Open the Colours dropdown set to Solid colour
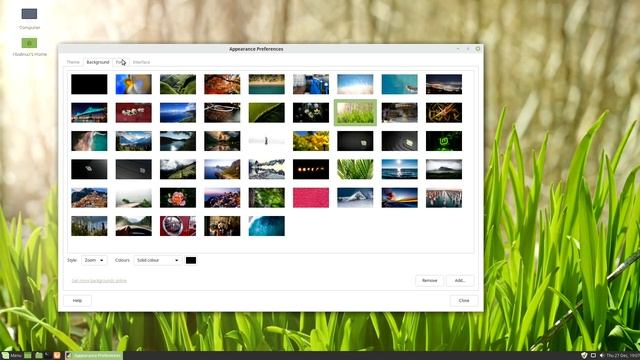640x360 pixels. (158, 260)
